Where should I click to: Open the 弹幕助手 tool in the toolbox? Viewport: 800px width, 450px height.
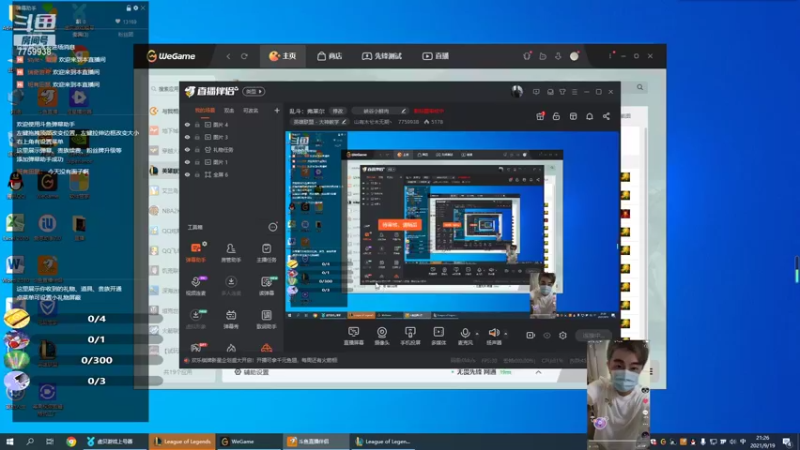(195, 253)
